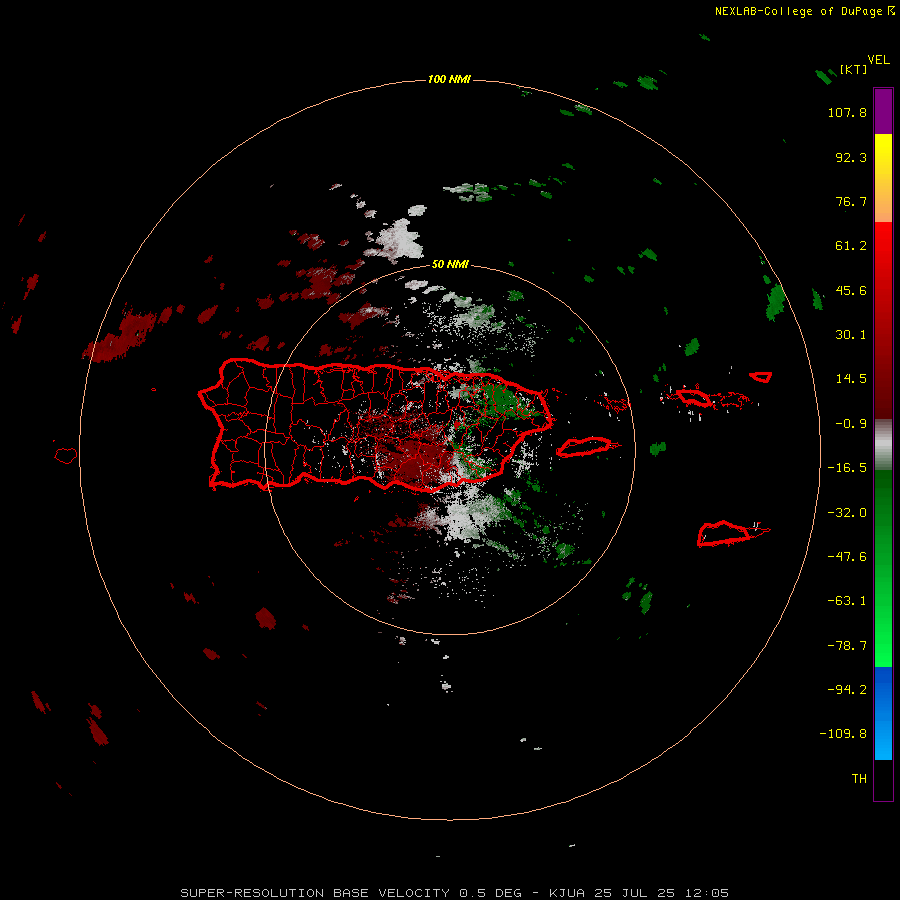Image resolution: width=900 pixels, height=900 pixels.
Task: Click the purple segment of the color bar
Action: [883, 111]
